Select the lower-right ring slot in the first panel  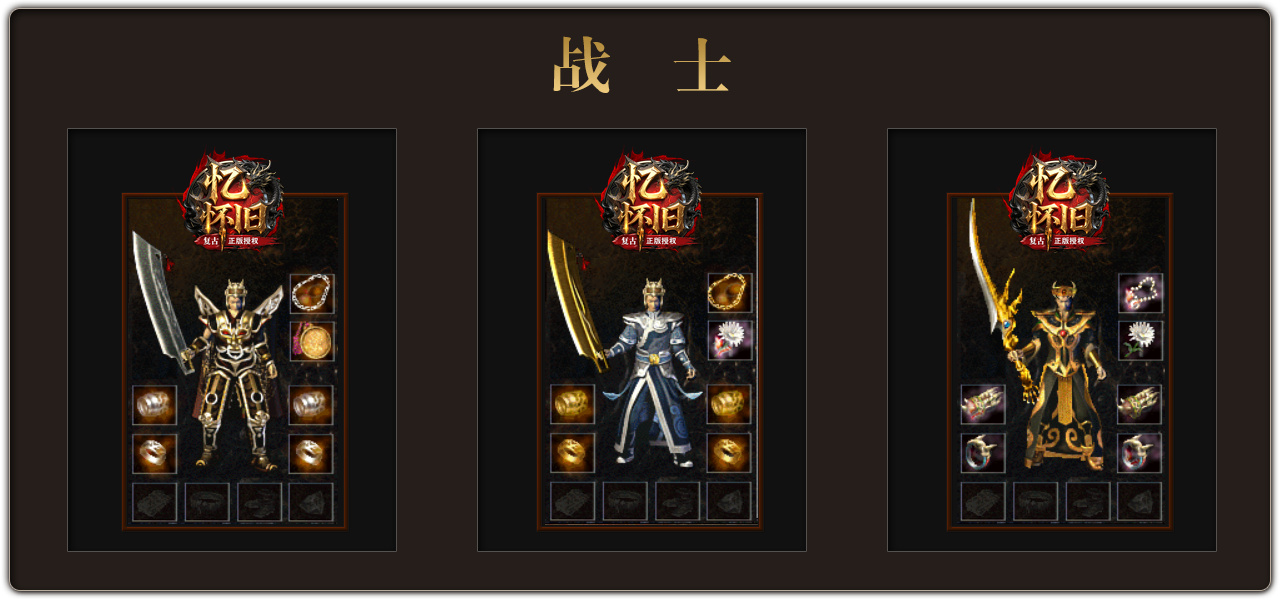pos(312,453)
